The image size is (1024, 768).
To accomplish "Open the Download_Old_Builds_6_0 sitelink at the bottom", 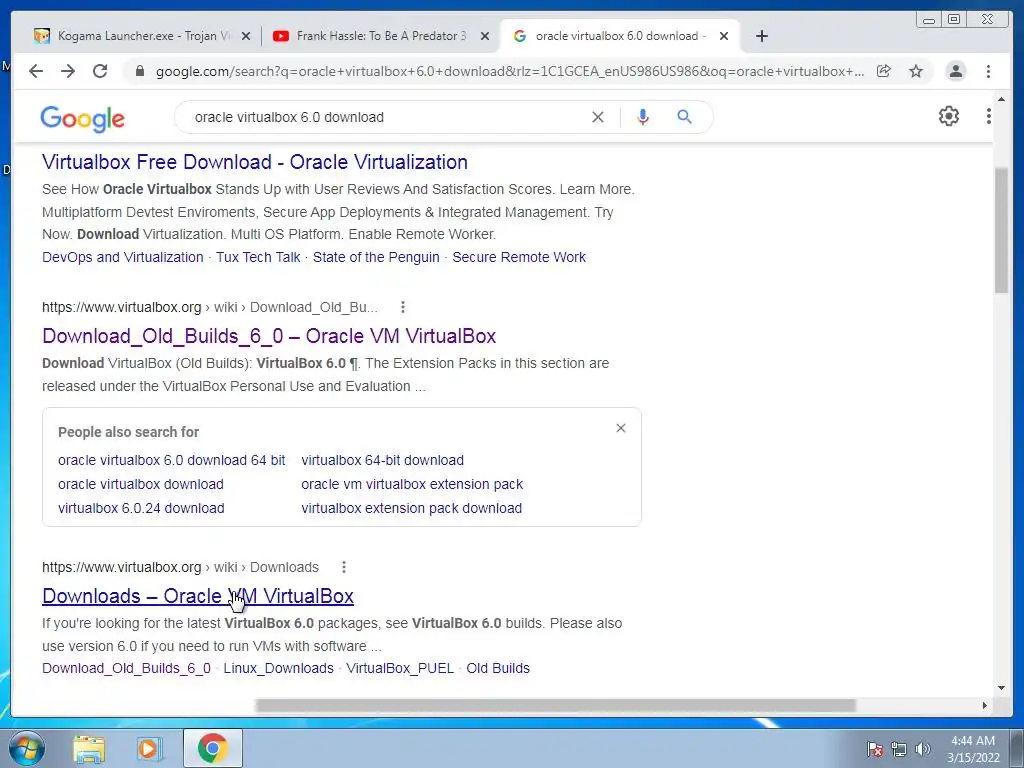I will click(127, 668).
